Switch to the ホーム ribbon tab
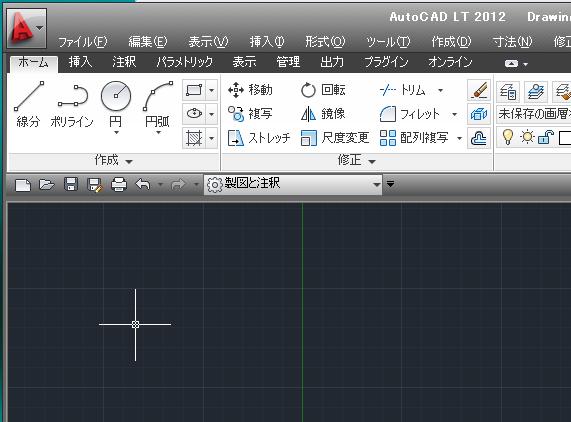This screenshot has height=422, width=571. (34, 63)
